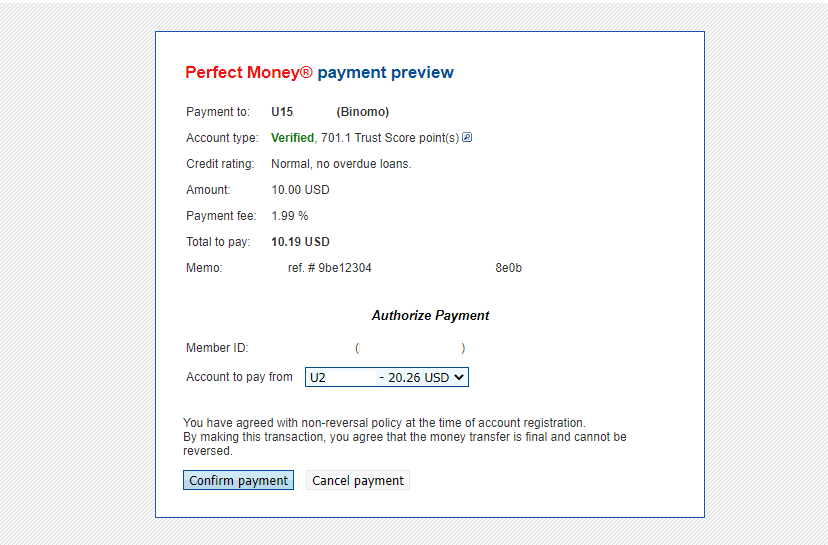The image size is (828, 545).
Task: Click the Account to pay from label
Action: [239, 377]
